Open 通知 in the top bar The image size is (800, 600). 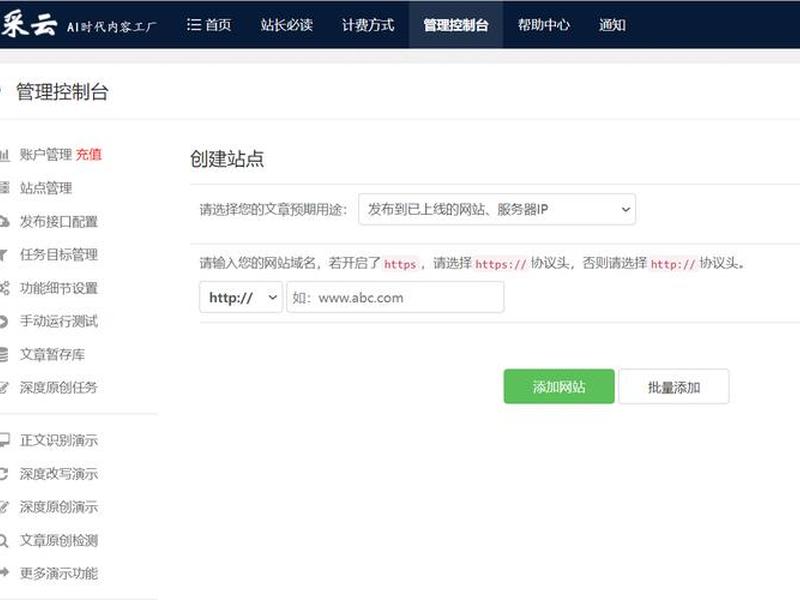coord(612,24)
